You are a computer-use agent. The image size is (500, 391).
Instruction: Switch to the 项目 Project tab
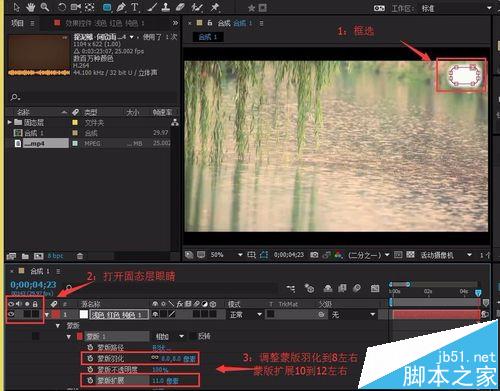[x=17, y=23]
